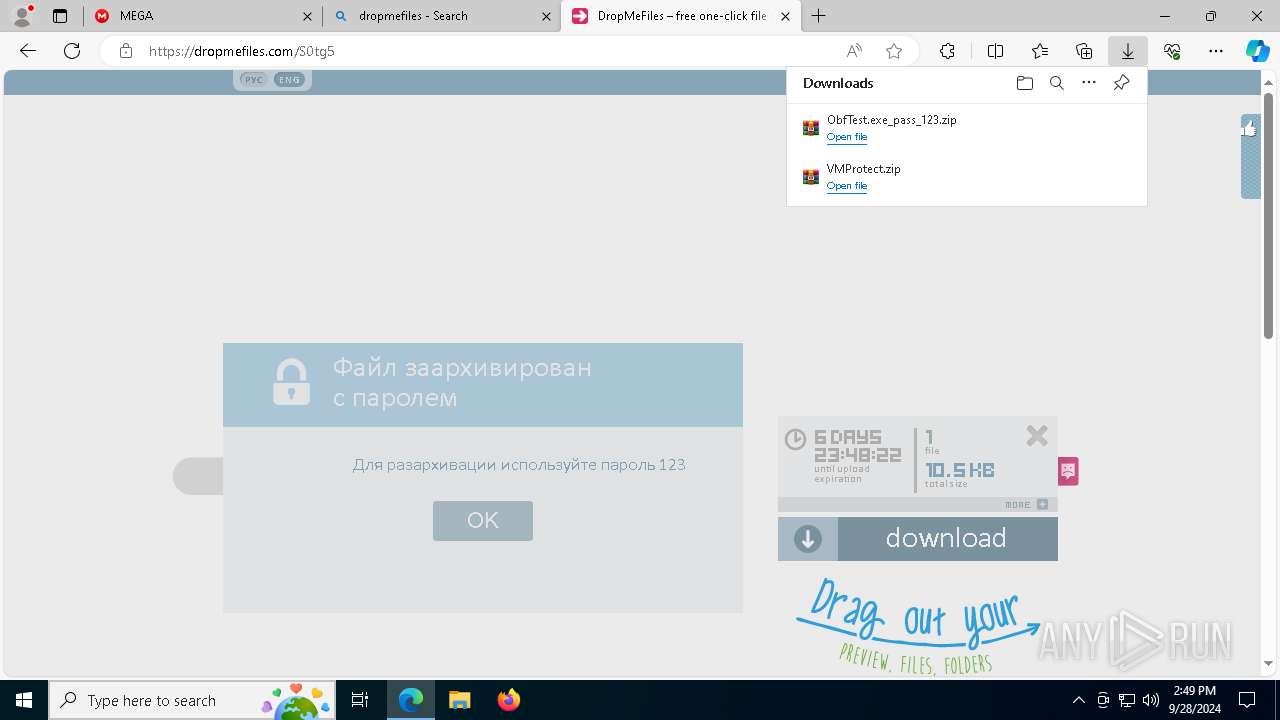Close the DropMeFiles tab
This screenshot has height=720, width=1280.
785,16
